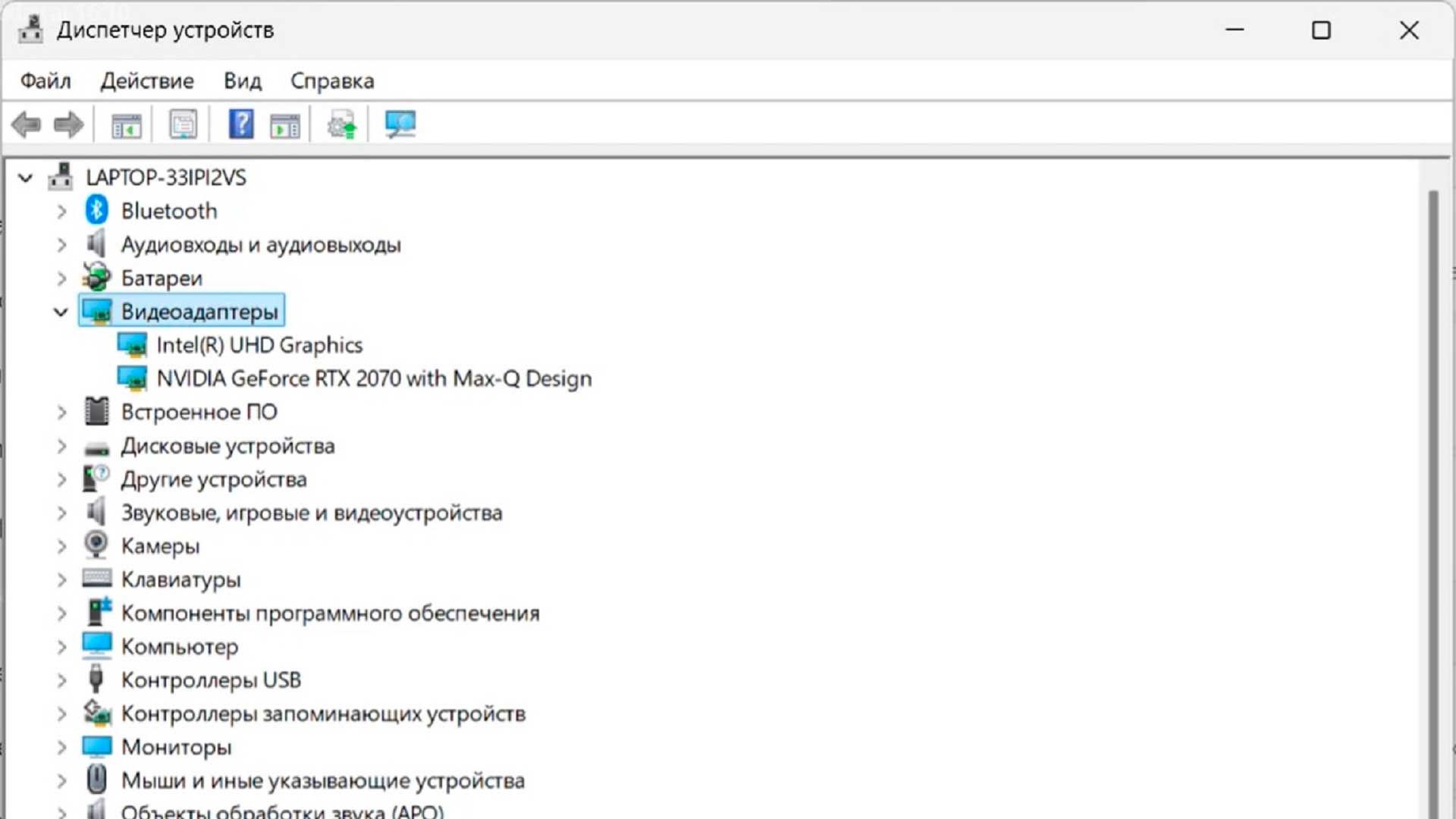Toggle the console tree pane icon
The height and width of the screenshot is (819, 1456).
127,124
